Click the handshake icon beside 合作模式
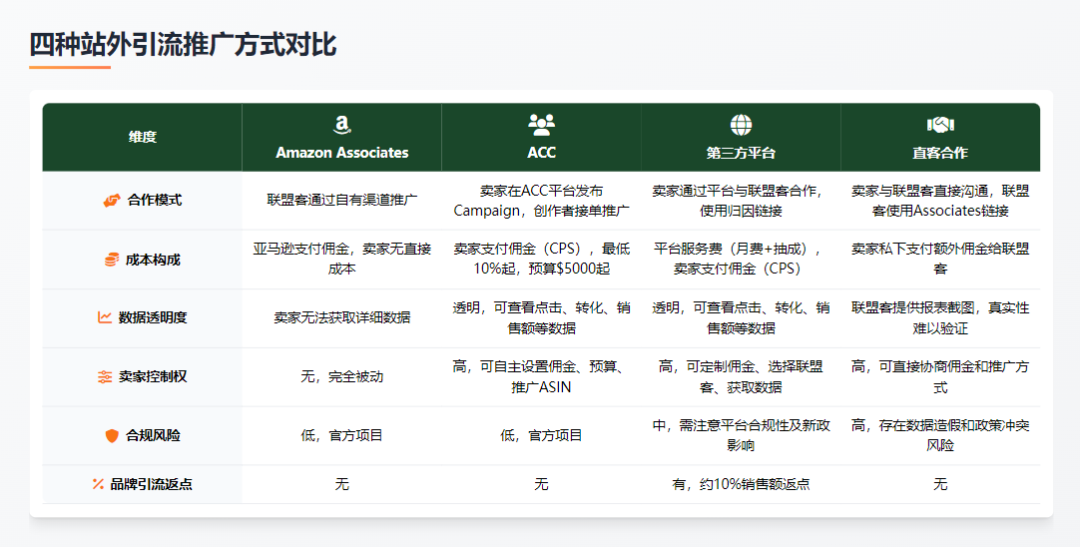The height and width of the screenshot is (547, 1080). pyautogui.click(x=112, y=200)
